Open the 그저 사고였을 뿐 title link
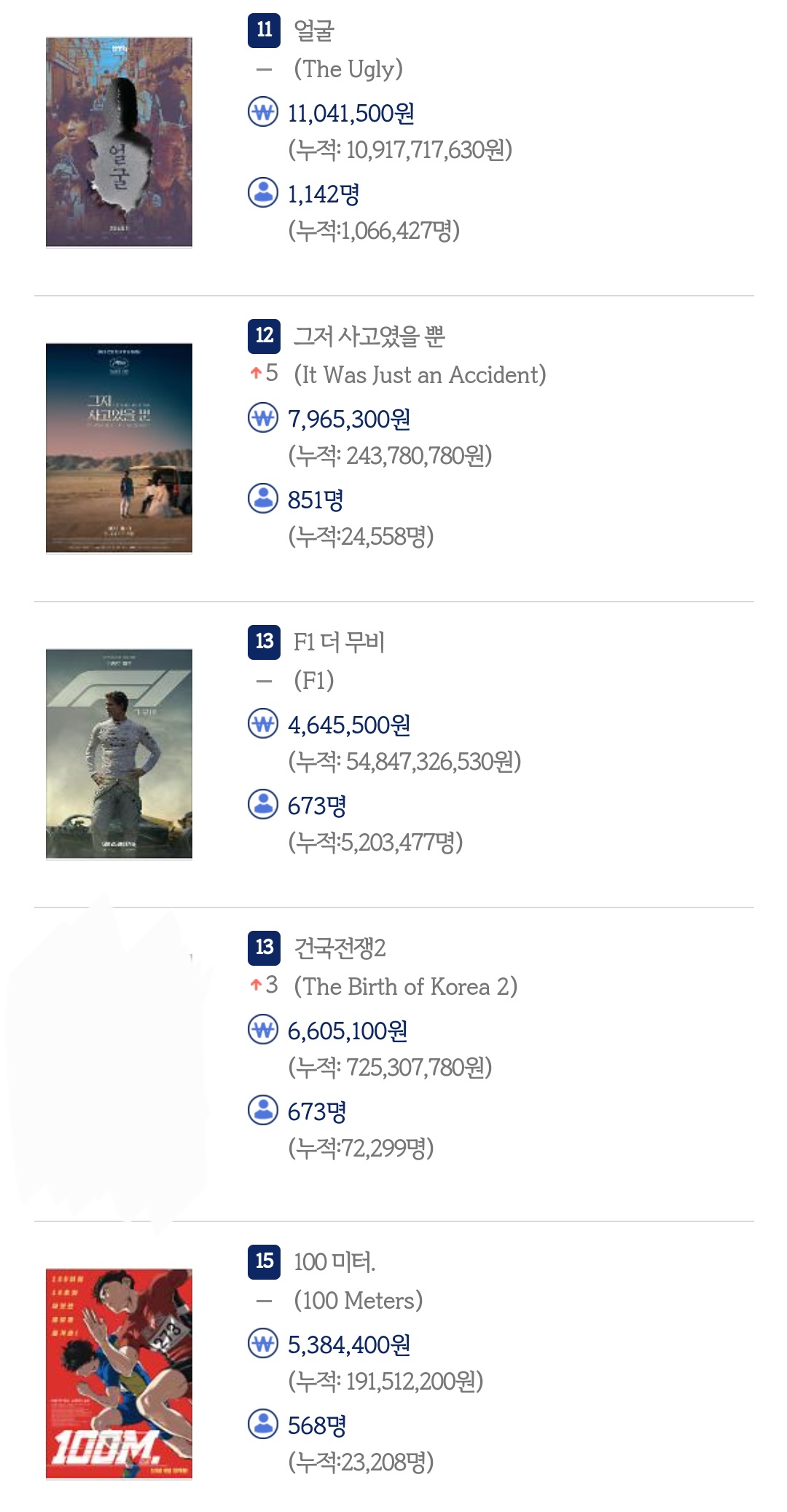 pos(369,336)
